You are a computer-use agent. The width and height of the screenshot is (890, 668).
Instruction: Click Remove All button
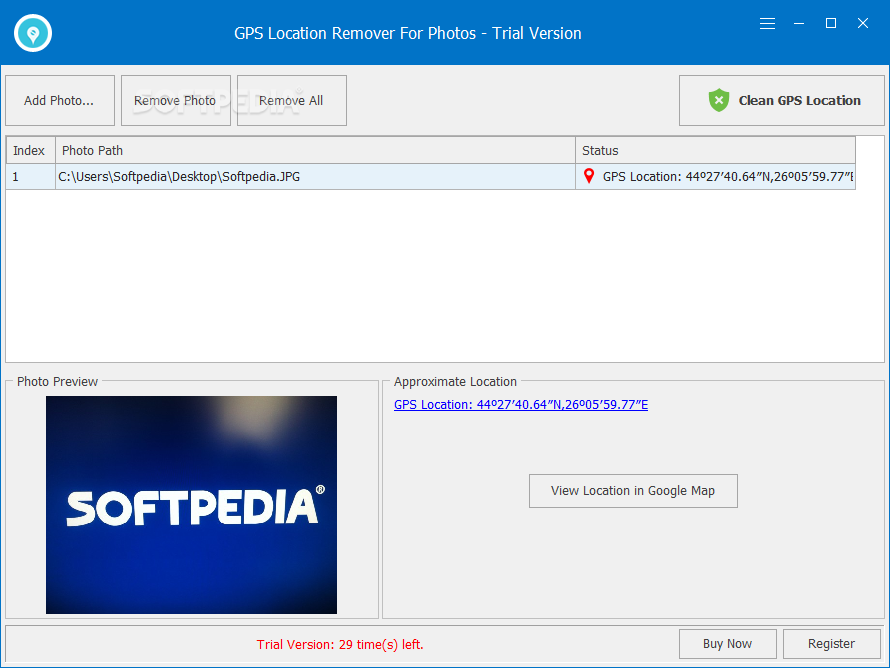(x=292, y=100)
